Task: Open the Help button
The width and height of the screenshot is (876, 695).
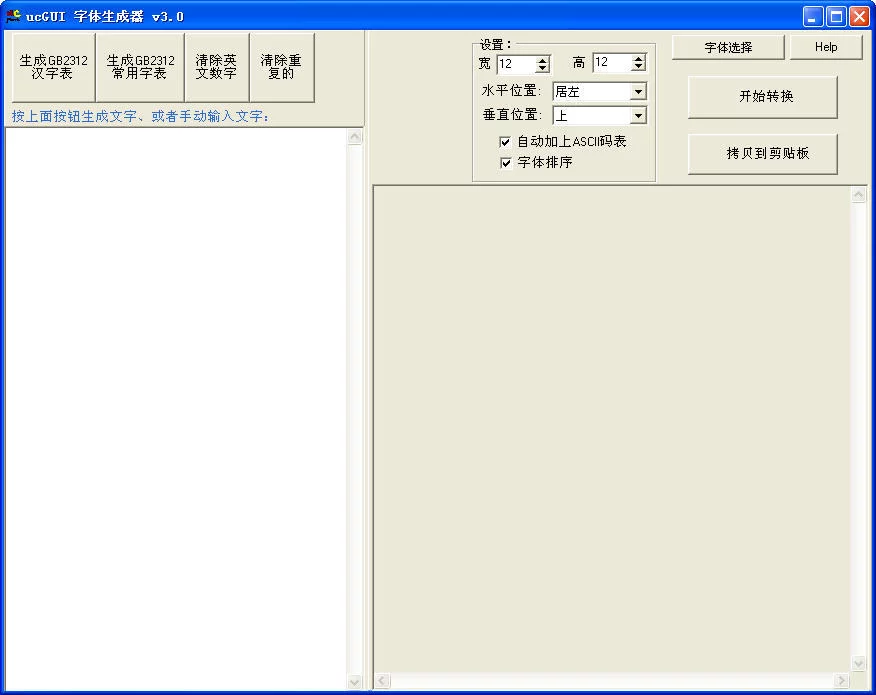Action: click(825, 47)
